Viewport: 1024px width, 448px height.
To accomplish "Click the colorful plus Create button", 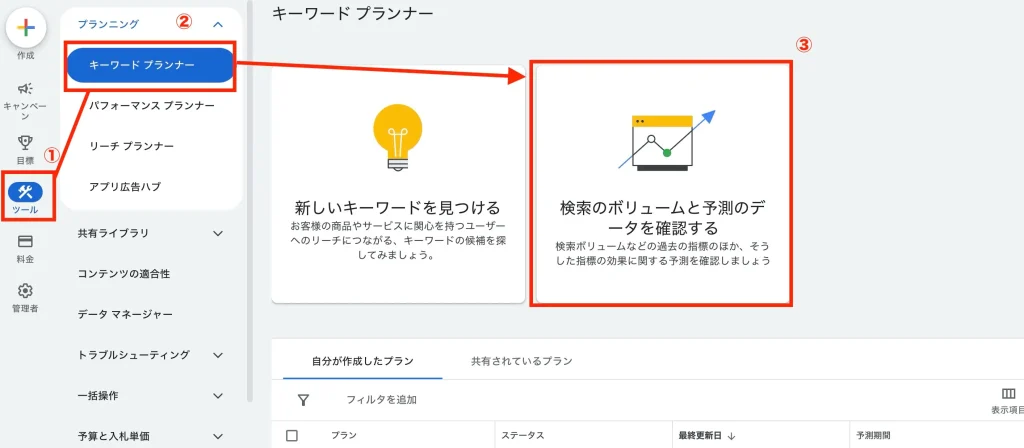I will pyautogui.click(x=26, y=29).
